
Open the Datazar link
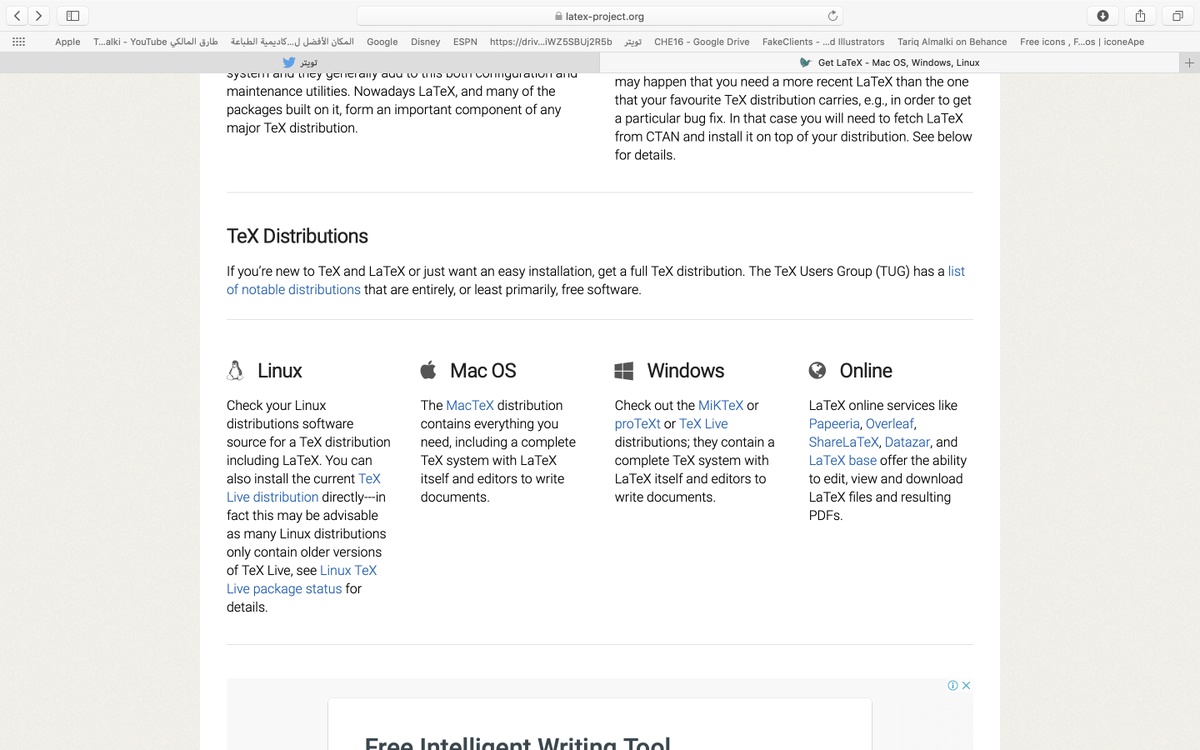(908, 442)
